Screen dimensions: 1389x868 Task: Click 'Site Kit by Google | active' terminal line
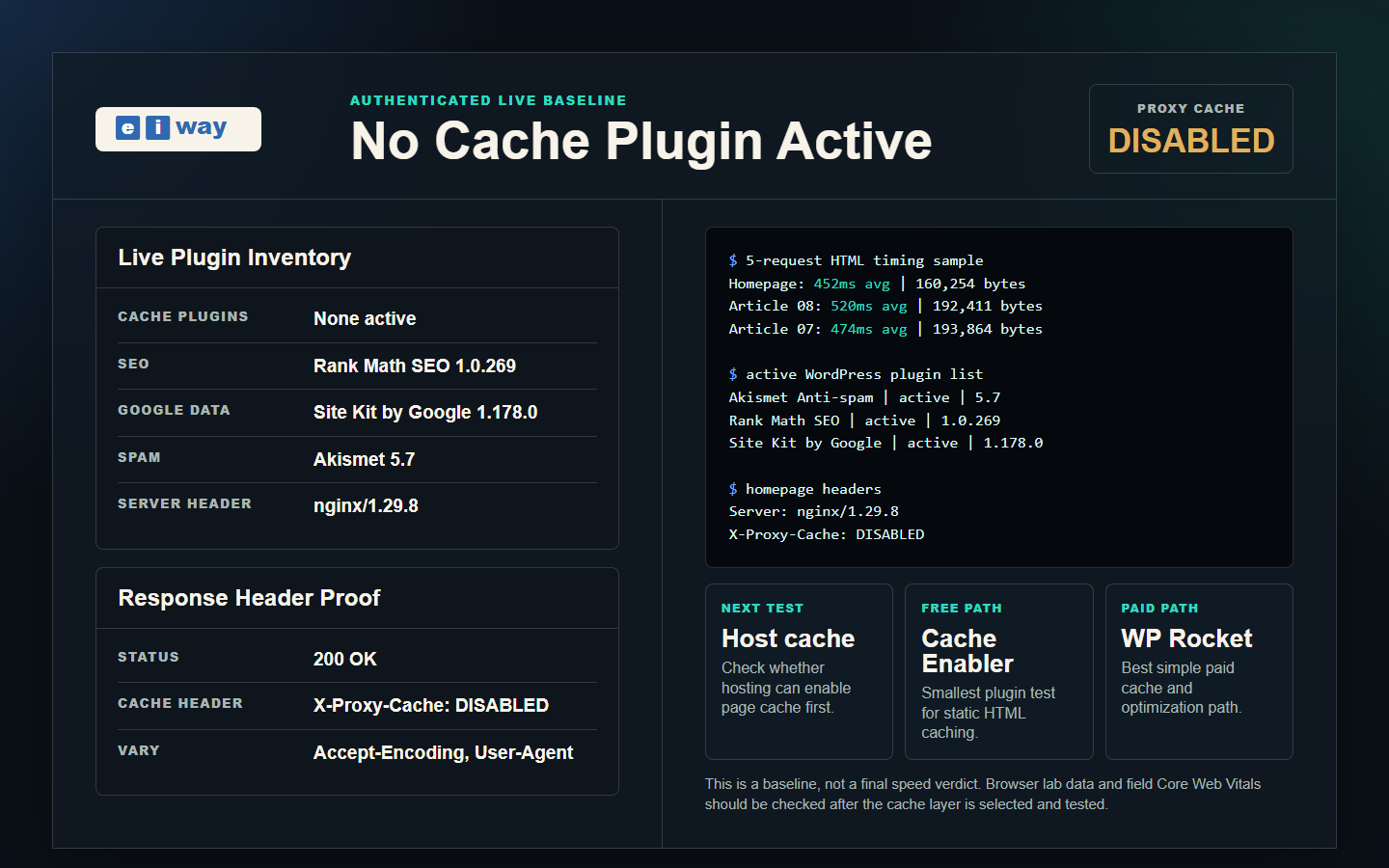coord(885,443)
